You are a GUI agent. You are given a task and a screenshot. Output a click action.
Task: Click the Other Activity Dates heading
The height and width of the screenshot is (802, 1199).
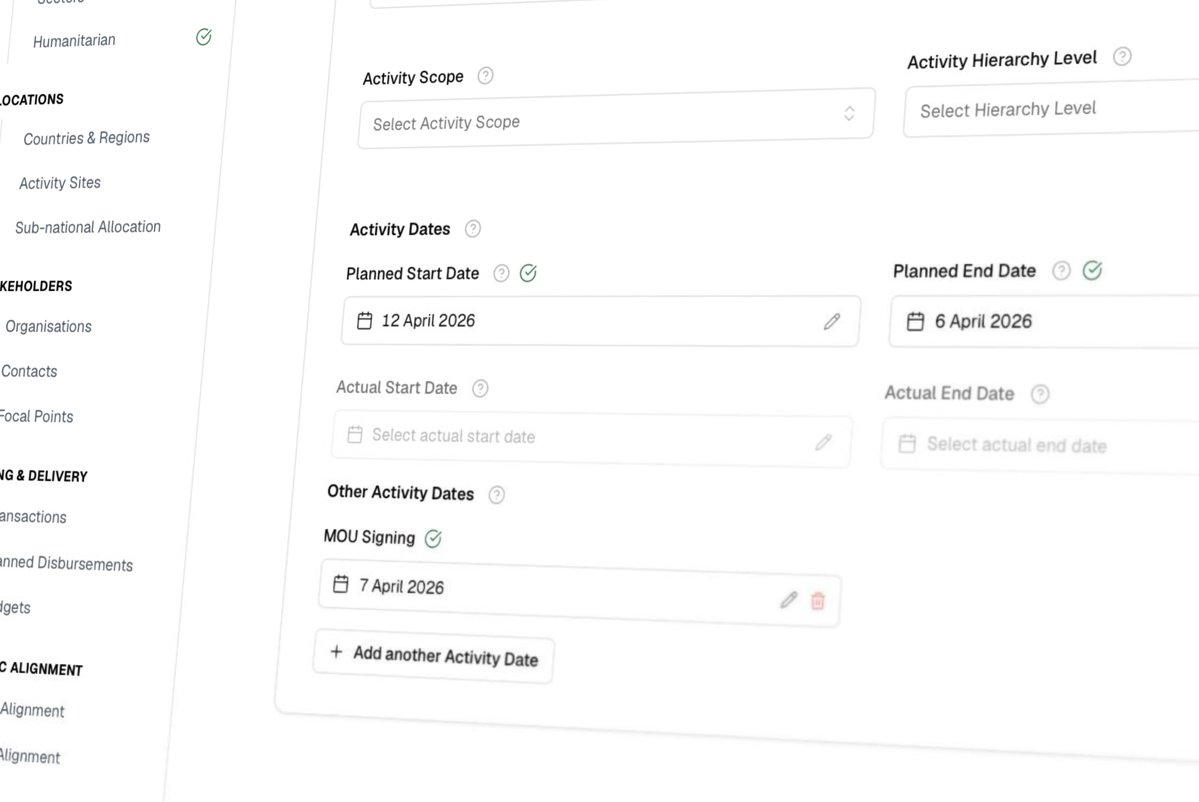point(401,492)
